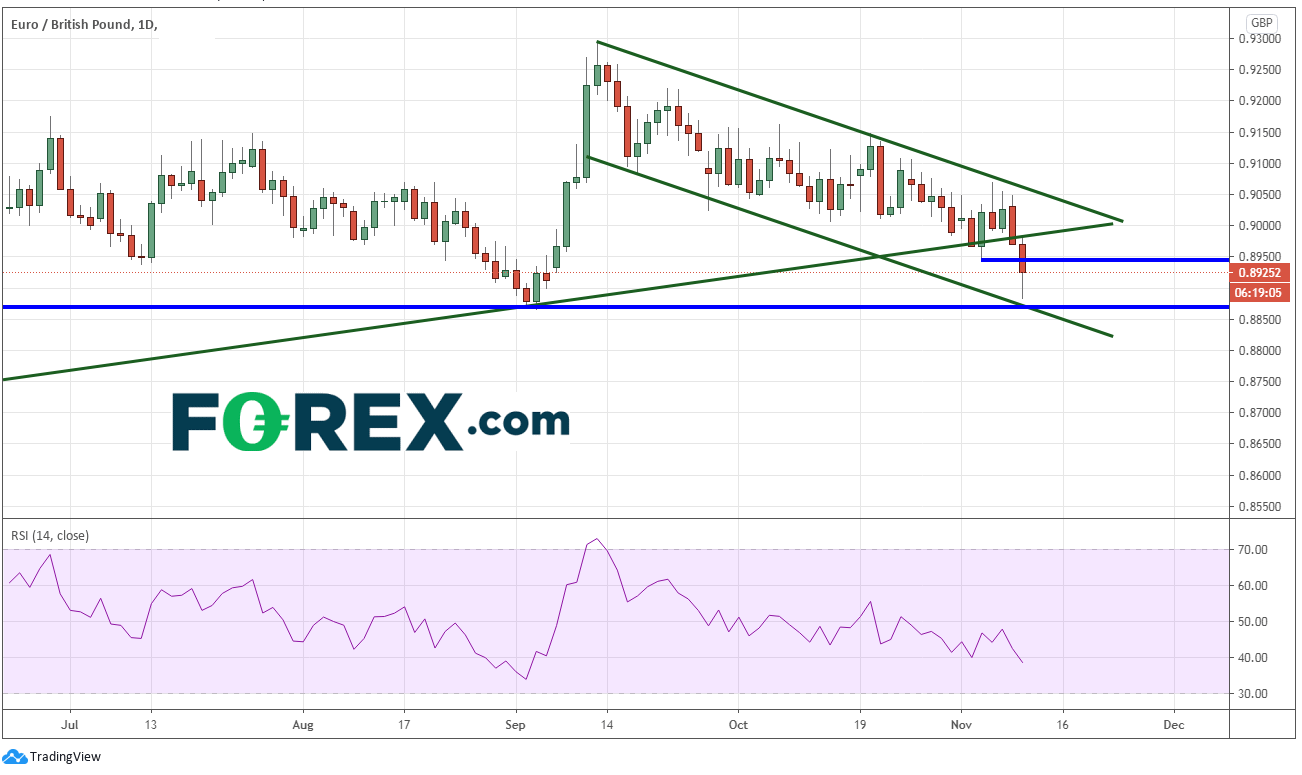This screenshot has height=775, width=1302.
Task: Click the 17 date label on time axis
Action: tap(404, 724)
